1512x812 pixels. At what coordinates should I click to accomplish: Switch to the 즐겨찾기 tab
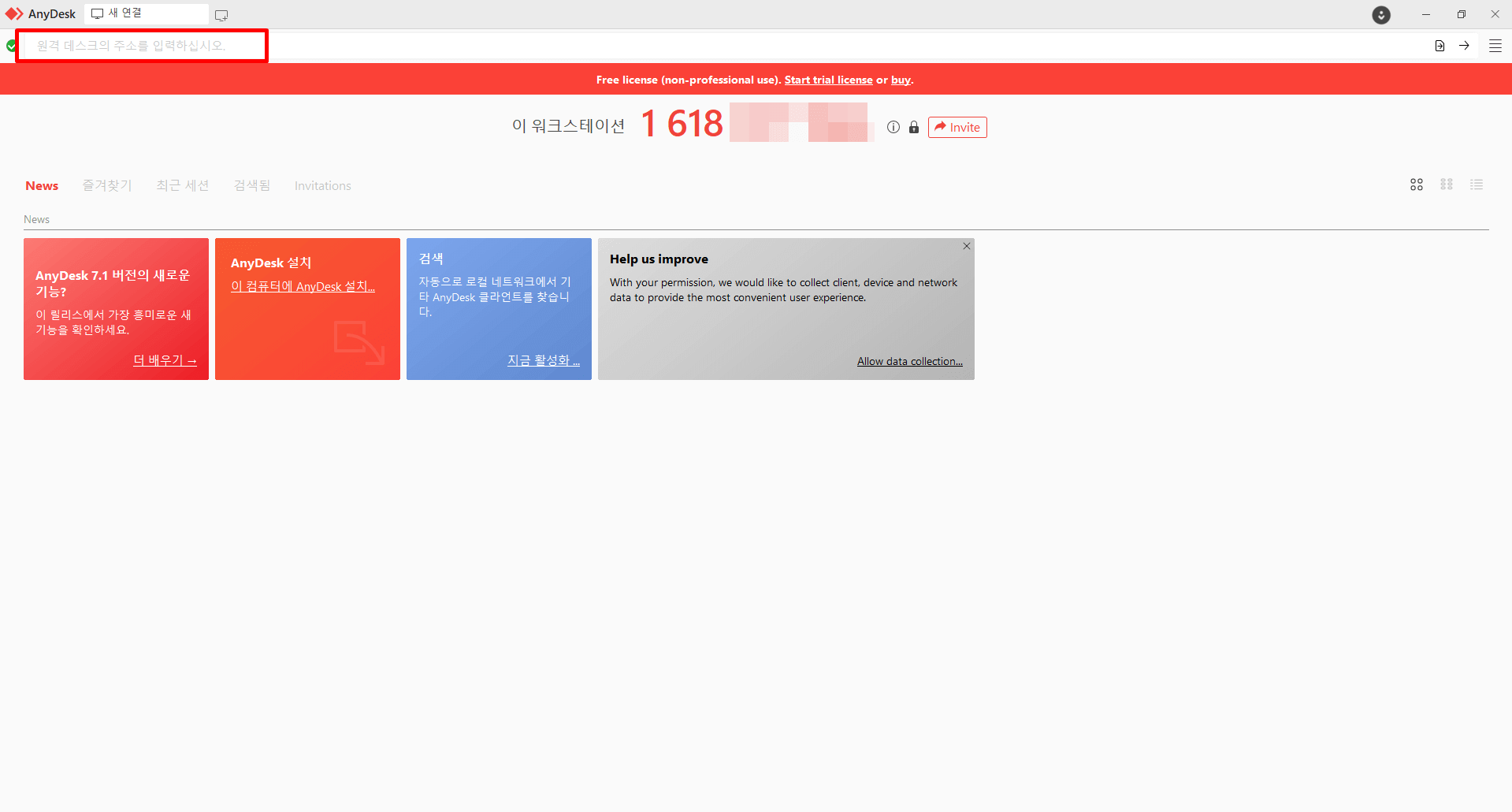tap(107, 186)
